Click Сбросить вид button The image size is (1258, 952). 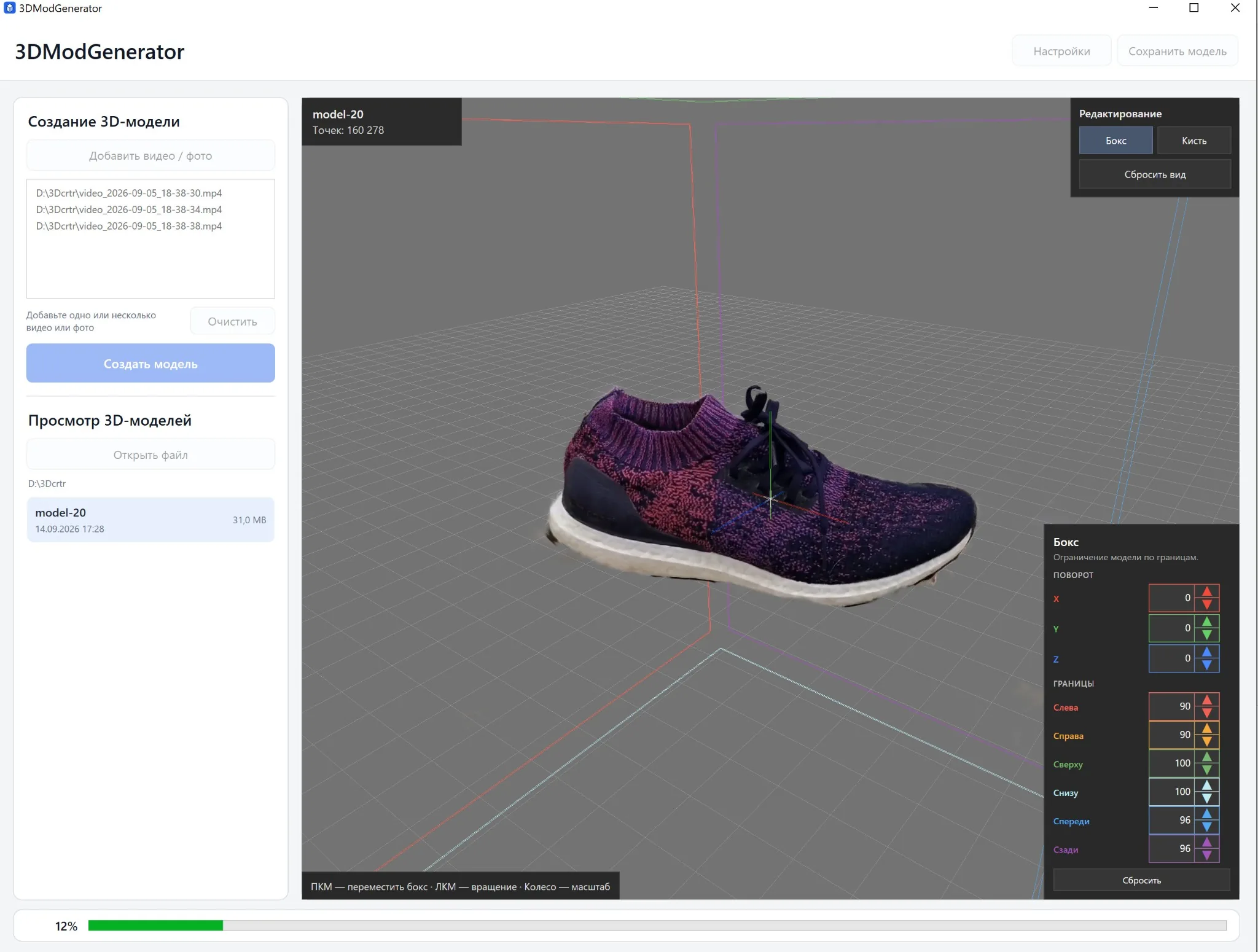pyautogui.click(x=1155, y=174)
